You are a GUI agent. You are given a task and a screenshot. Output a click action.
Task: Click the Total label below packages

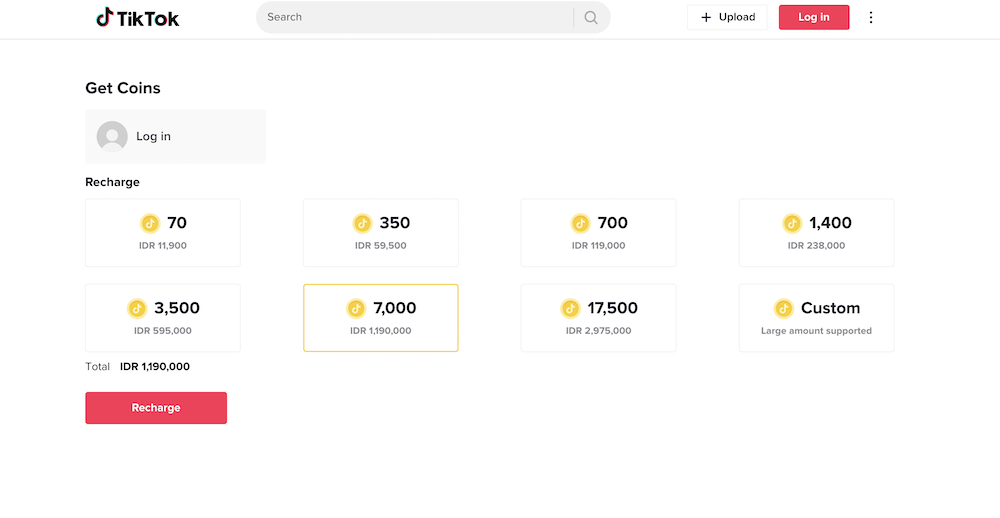click(98, 367)
